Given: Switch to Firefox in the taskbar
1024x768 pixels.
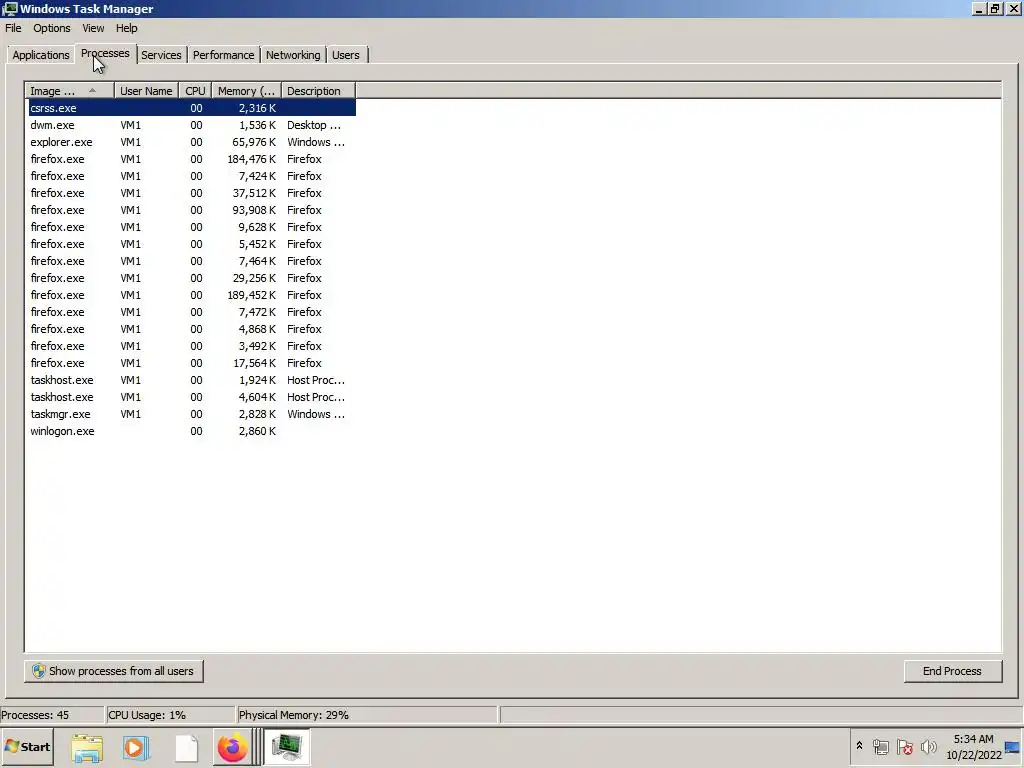Looking at the screenshot, I should pos(232,748).
